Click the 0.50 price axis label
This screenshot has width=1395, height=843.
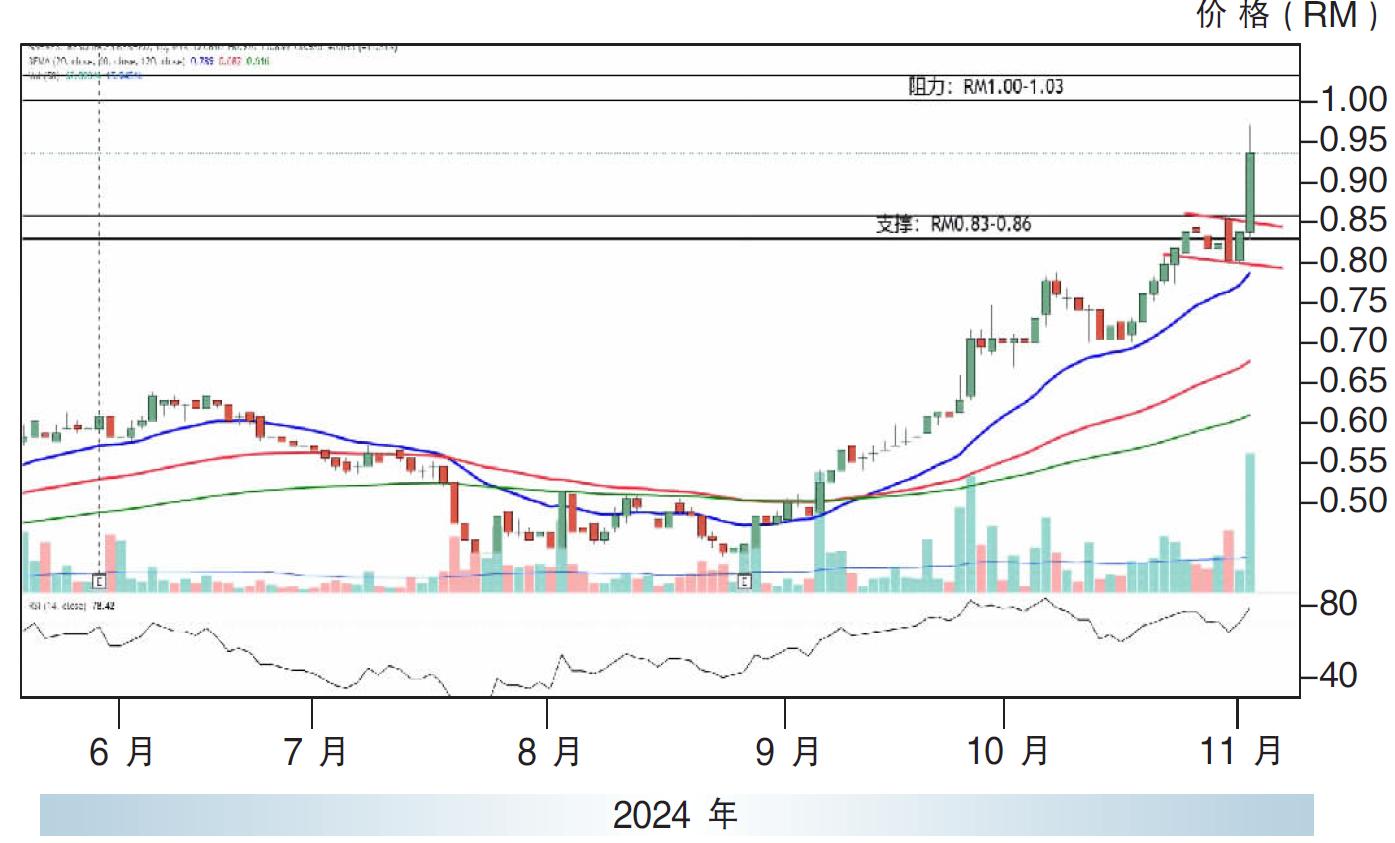(1355, 499)
